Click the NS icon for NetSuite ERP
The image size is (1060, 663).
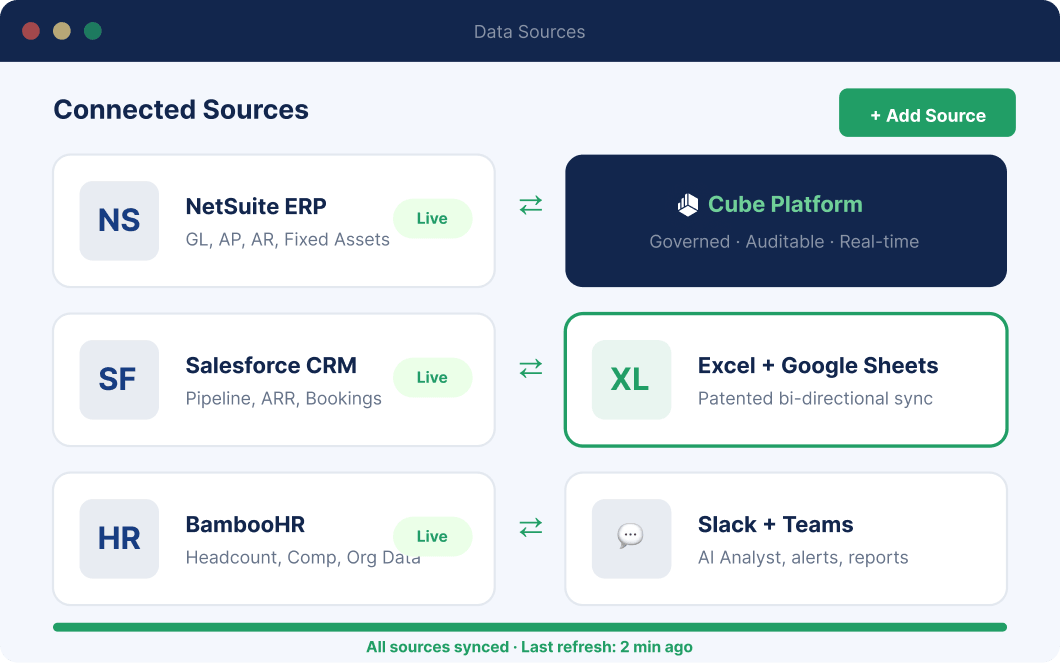tap(119, 220)
